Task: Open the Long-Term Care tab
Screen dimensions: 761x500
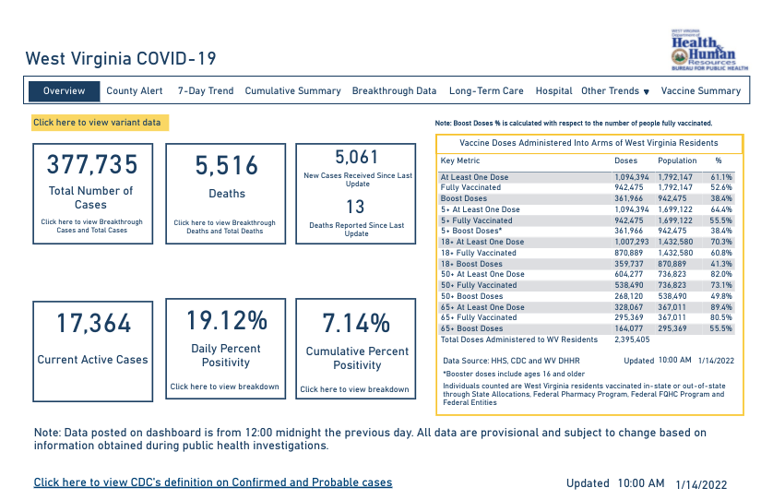Action: (486, 91)
